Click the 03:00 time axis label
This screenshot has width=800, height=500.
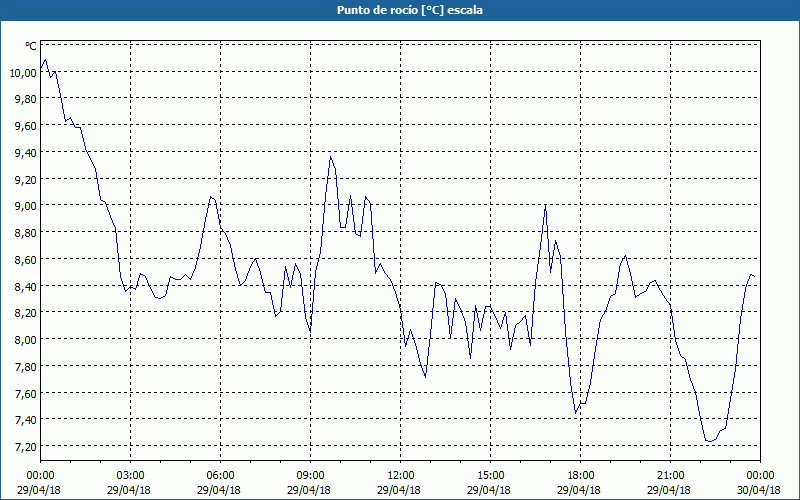coord(131,476)
